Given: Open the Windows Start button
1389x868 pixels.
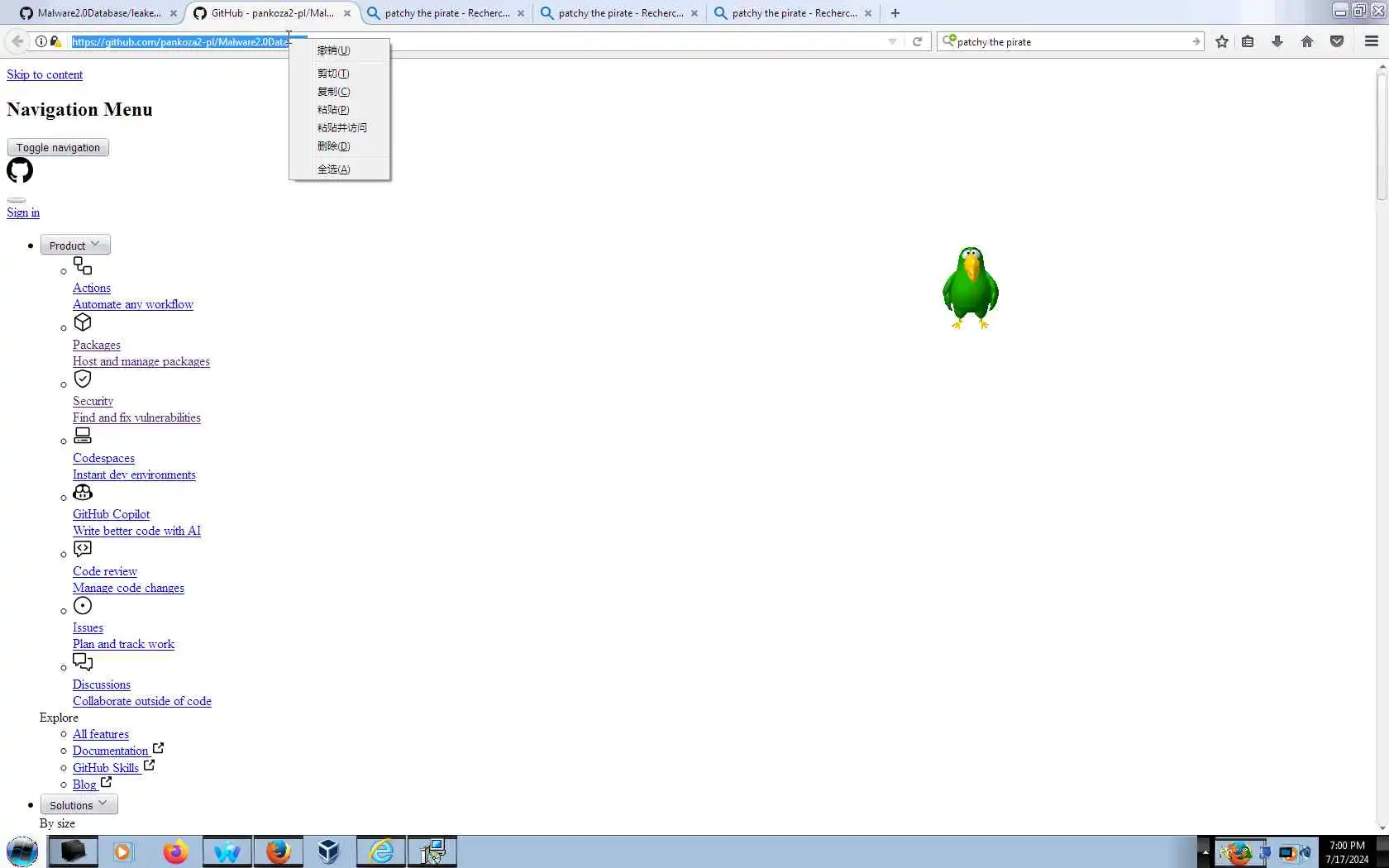Looking at the screenshot, I should (x=22, y=851).
